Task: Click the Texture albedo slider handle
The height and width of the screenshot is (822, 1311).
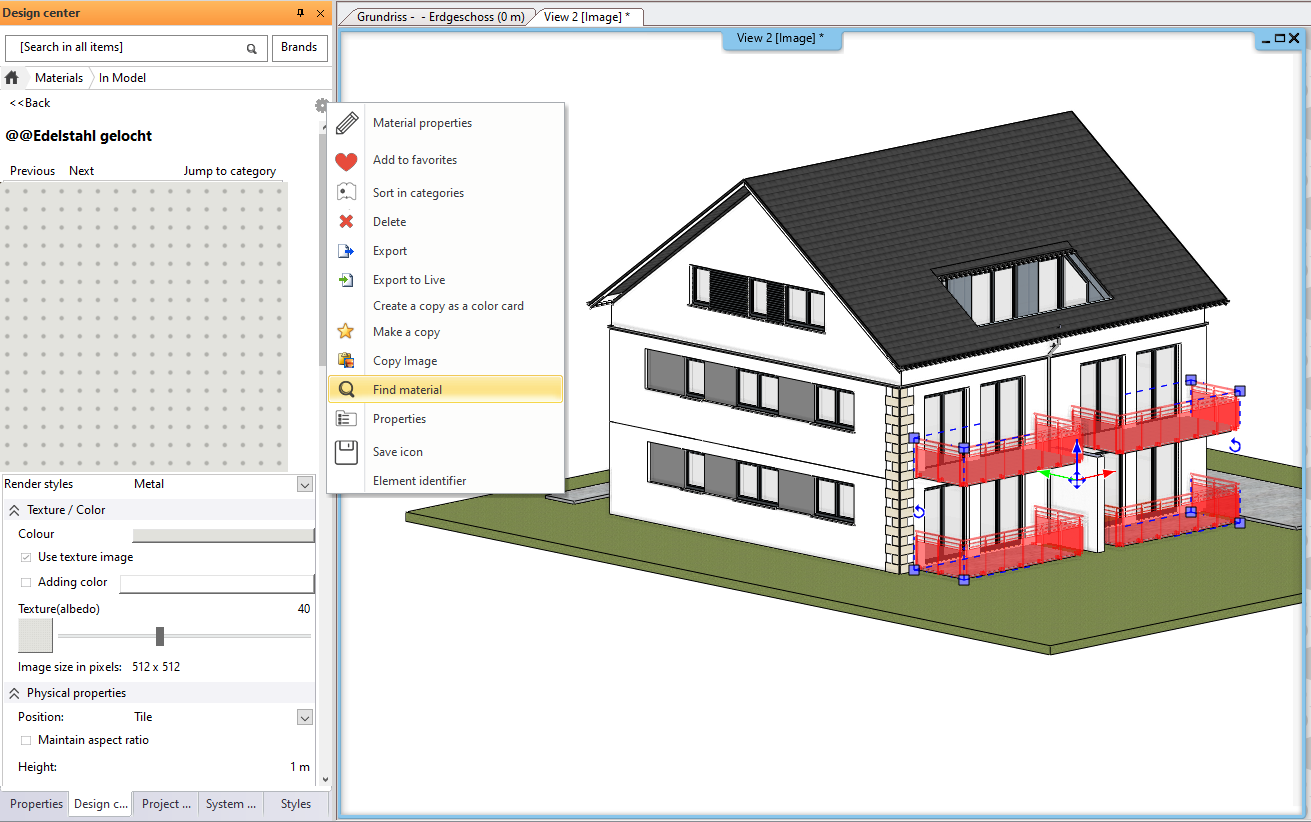Action: pos(160,636)
